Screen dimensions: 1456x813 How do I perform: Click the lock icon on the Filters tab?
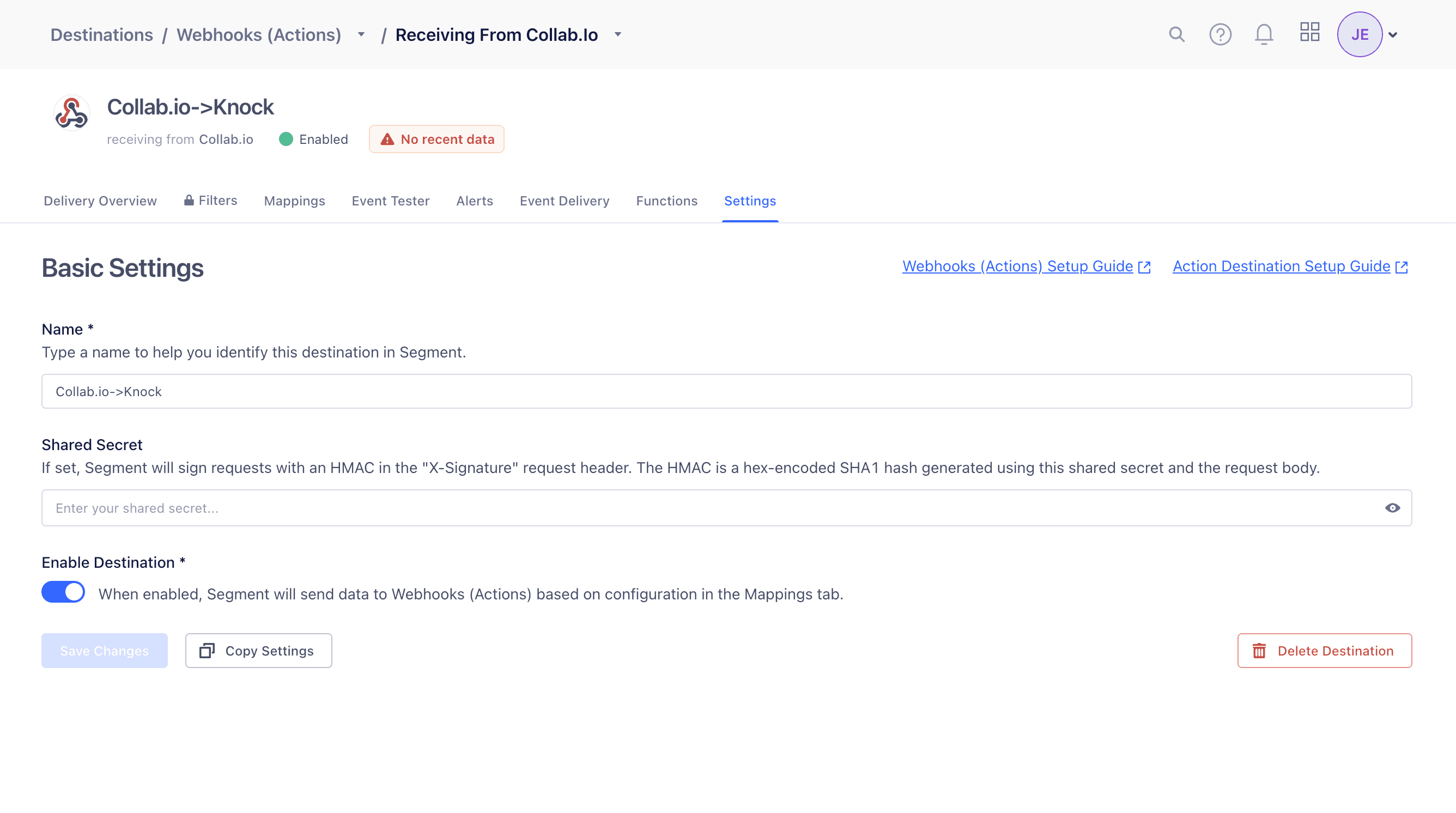pos(188,200)
